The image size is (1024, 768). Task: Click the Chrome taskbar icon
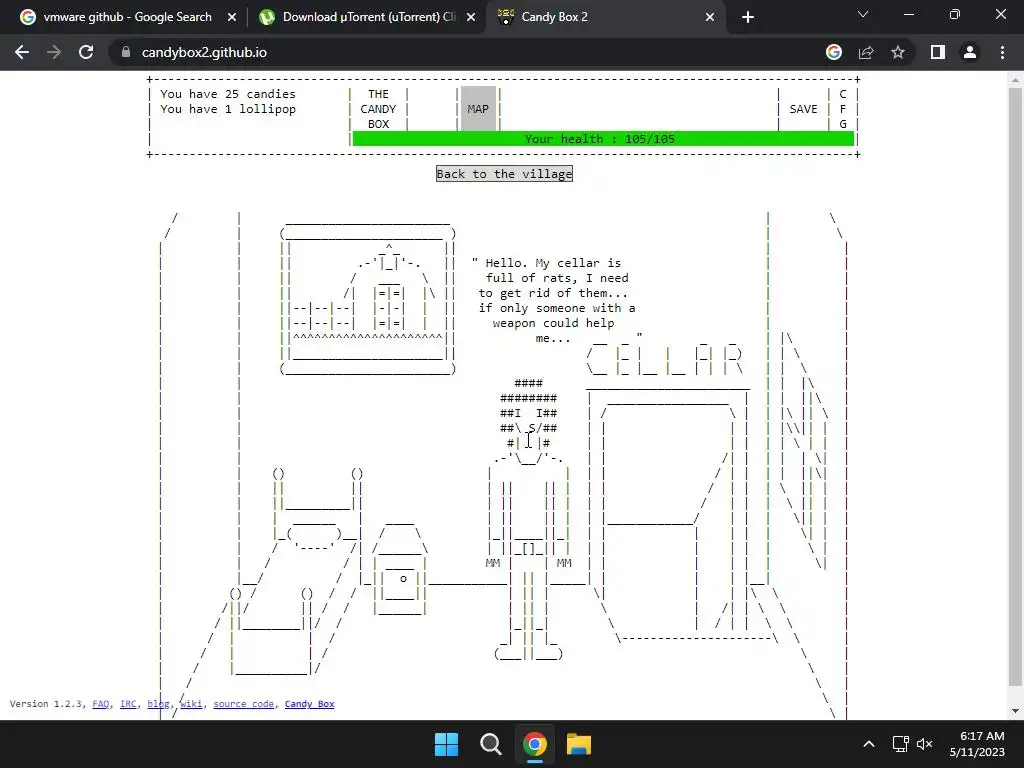534,744
